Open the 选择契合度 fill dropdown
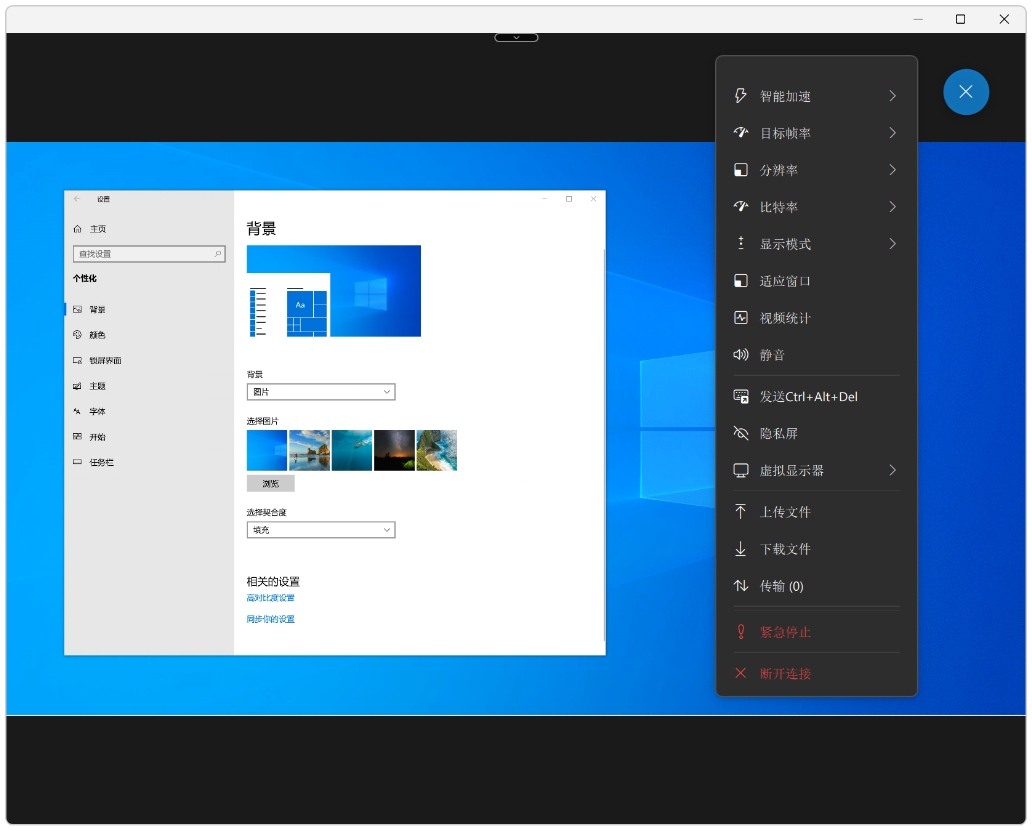 tap(321, 530)
